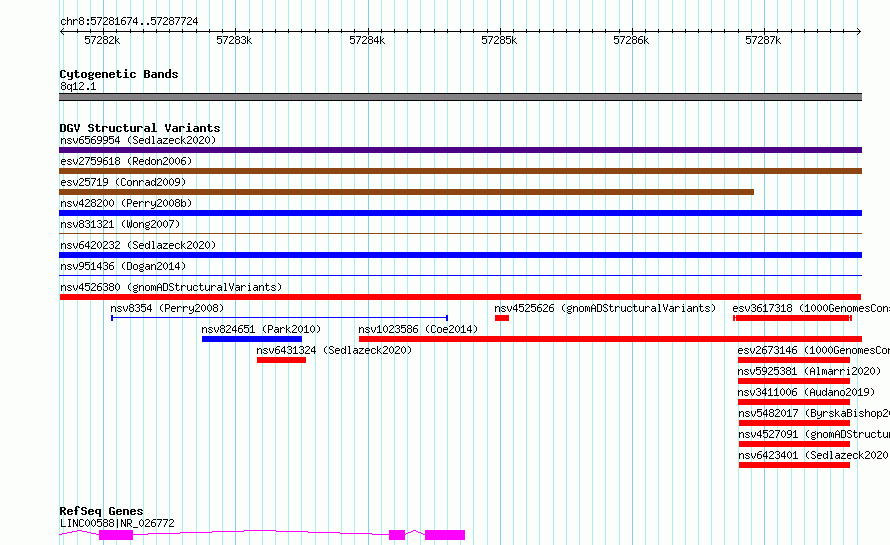
Task: Open the nsv6423401 (Sedlazeck2020) red bar
Action: (794, 465)
